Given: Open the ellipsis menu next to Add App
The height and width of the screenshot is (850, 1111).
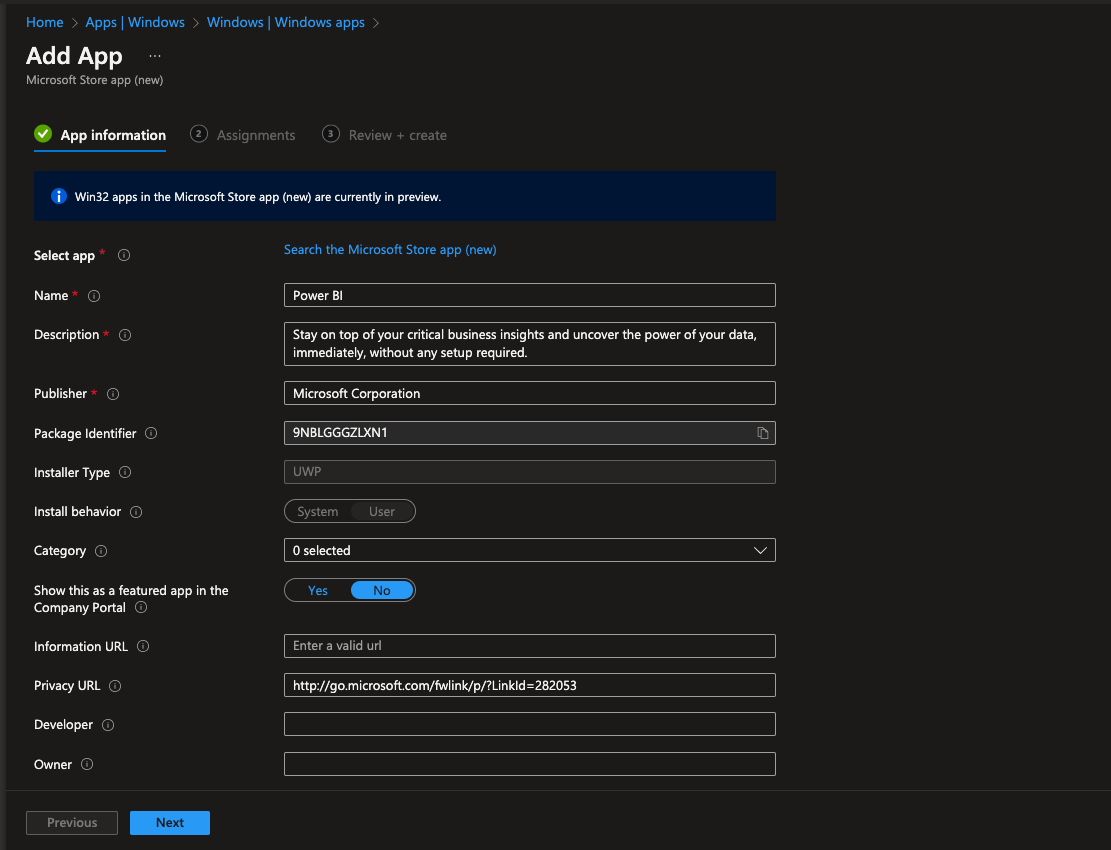Looking at the screenshot, I should tap(154, 55).
